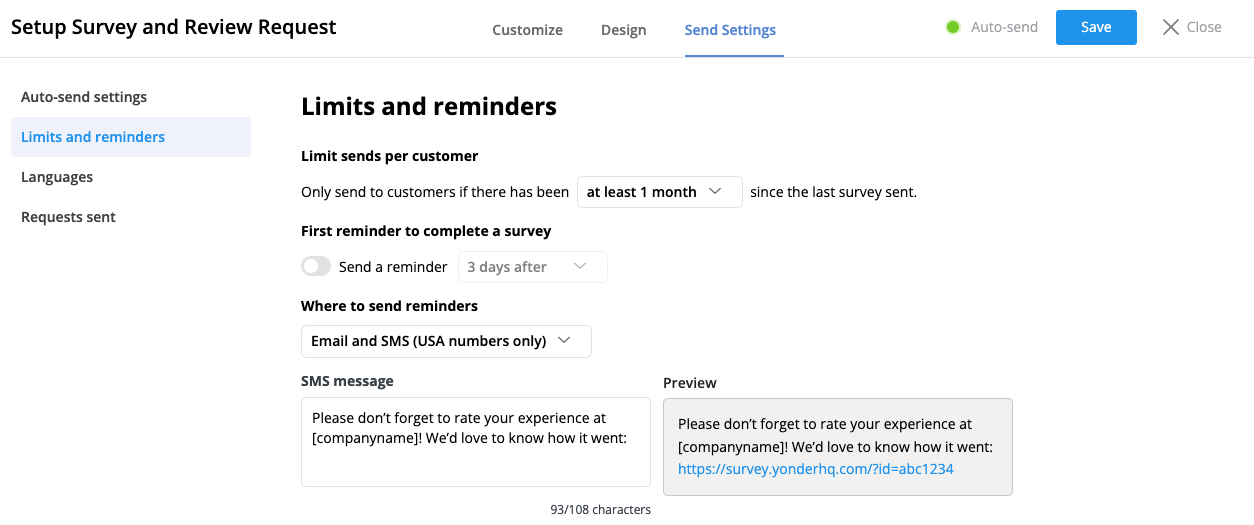Click the green Auto-send status dot
Image resolution: width=1254 pixels, height=525 pixels.
click(953, 27)
